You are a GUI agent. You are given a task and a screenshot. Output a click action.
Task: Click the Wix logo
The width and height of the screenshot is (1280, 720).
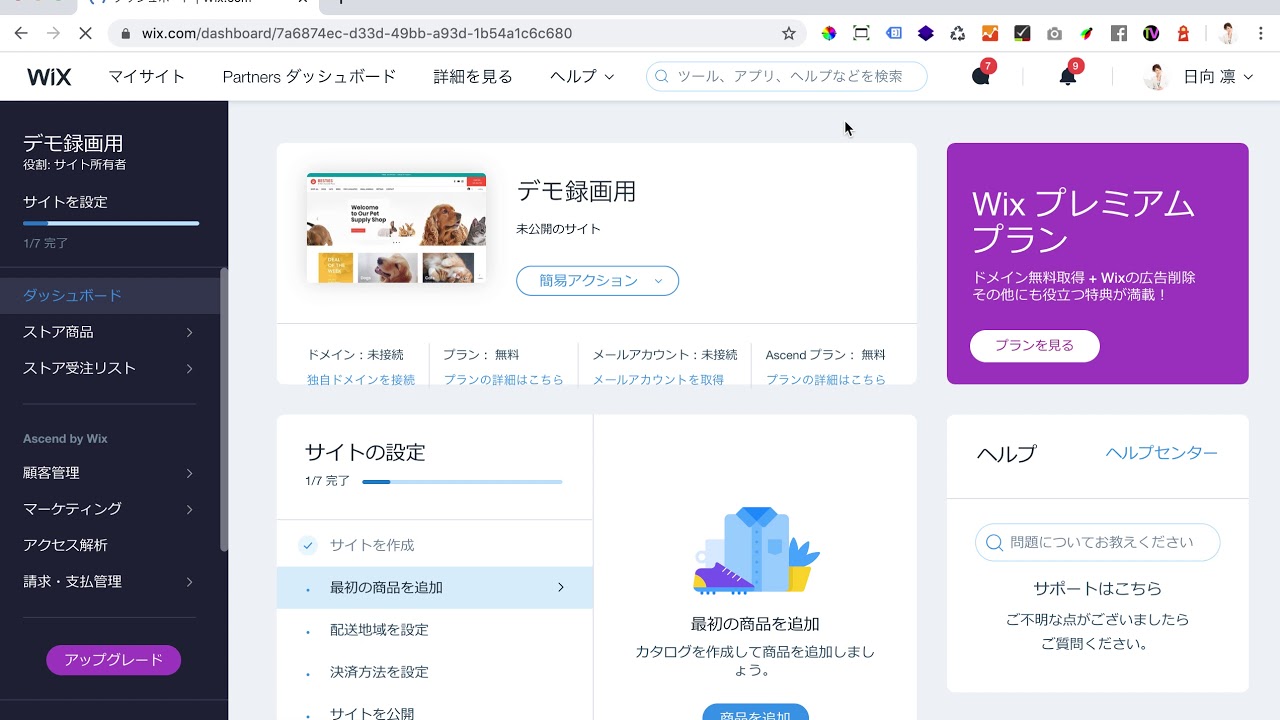coord(49,76)
